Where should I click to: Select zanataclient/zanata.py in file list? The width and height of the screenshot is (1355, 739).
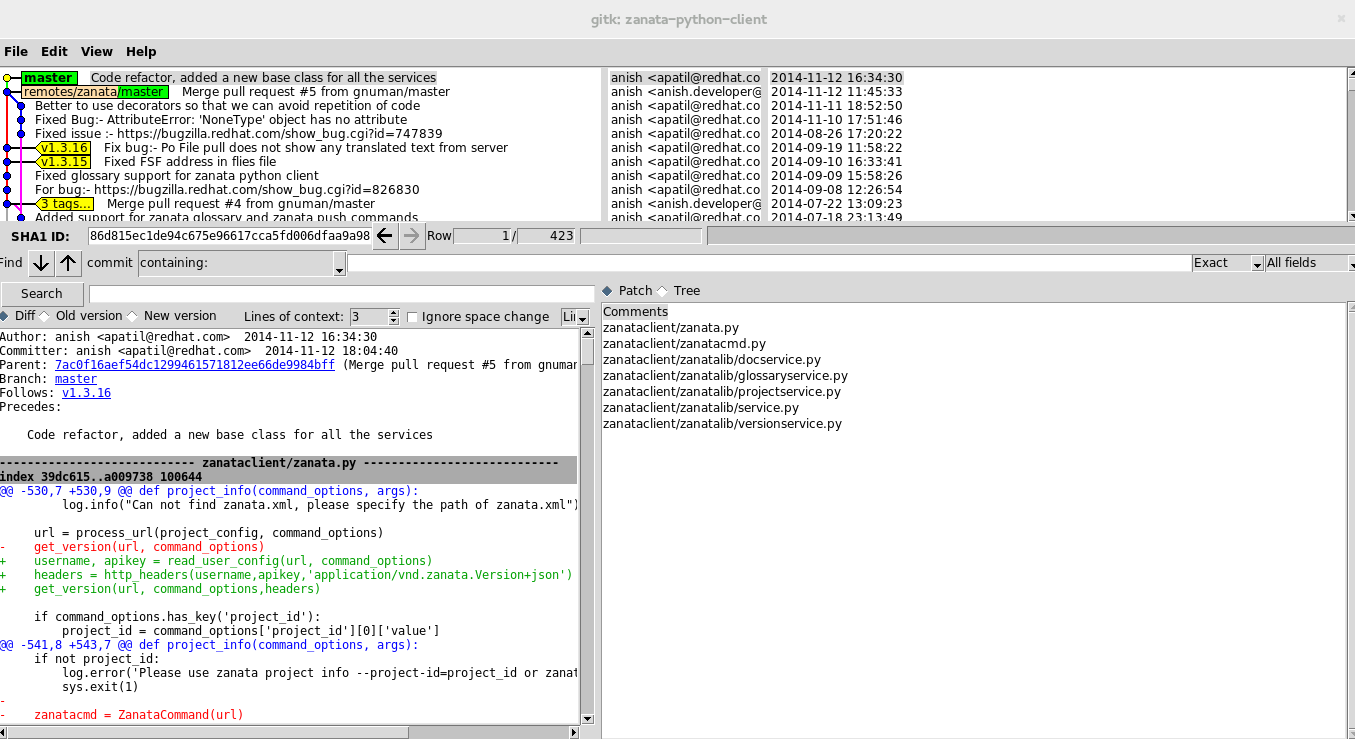click(x=671, y=328)
